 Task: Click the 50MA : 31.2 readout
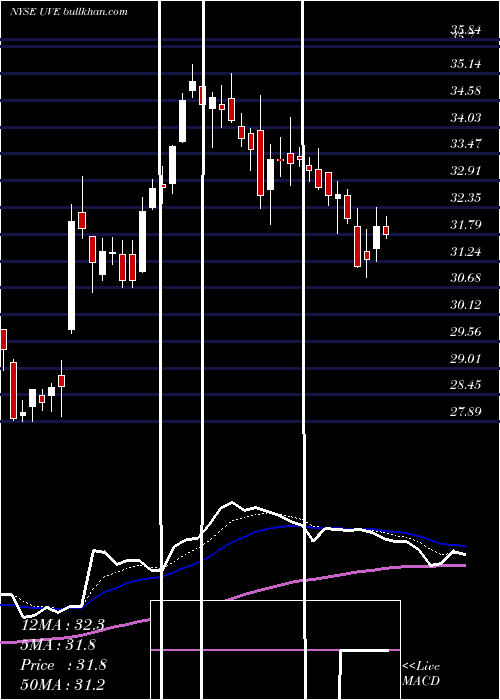63,684
